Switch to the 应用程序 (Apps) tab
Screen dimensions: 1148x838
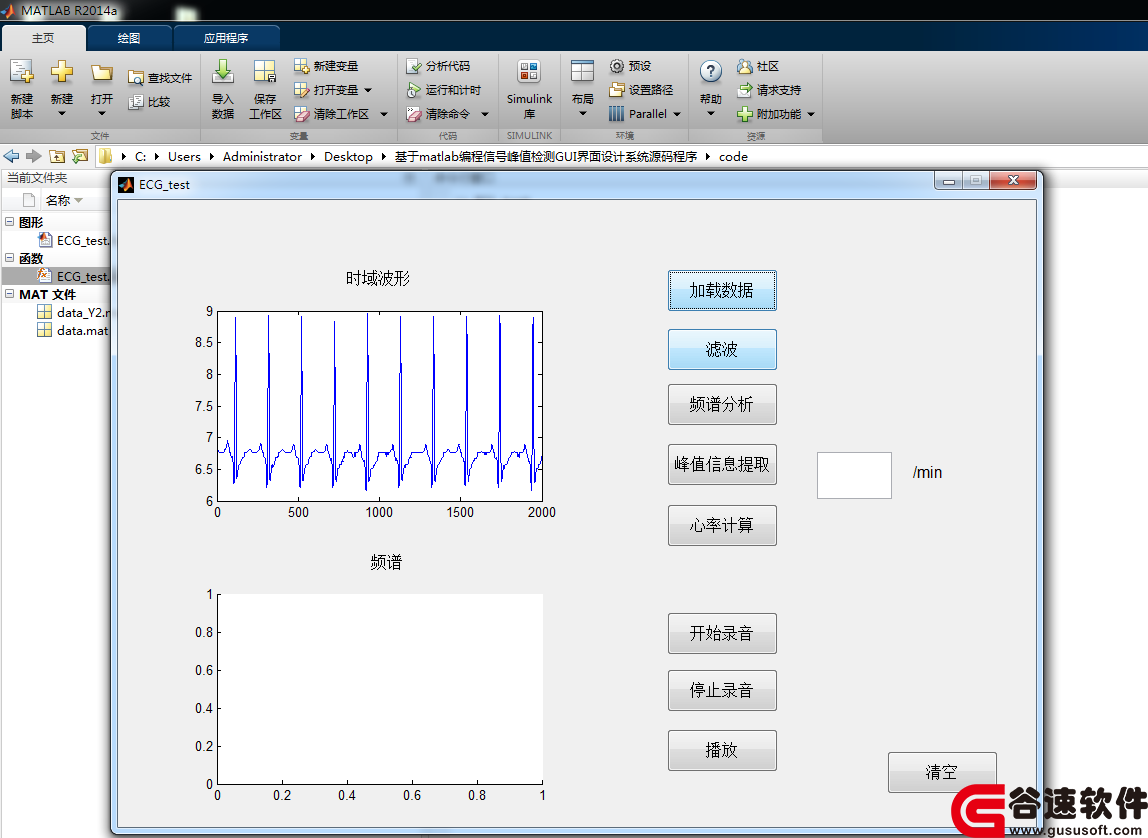226,38
